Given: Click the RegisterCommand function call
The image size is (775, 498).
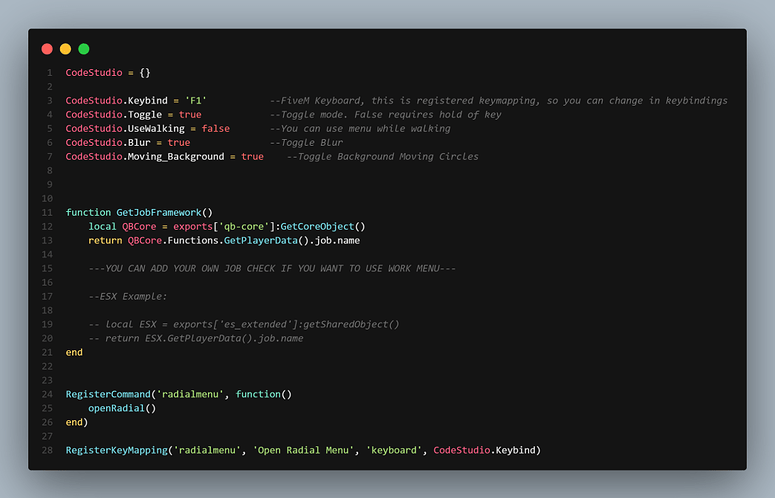Looking at the screenshot, I should coord(108,394).
